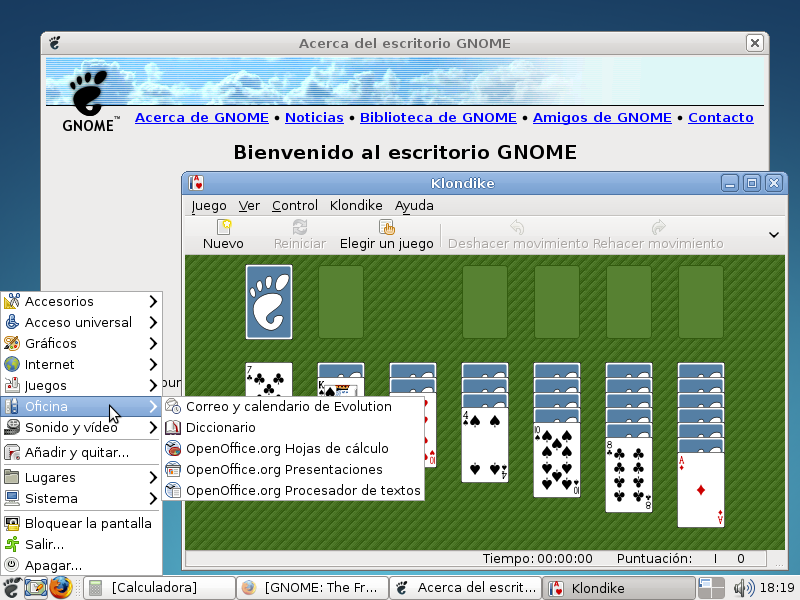Viewport: 800px width, 600px height.
Task: Click the volume speaker icon in tray
Action: pyautogui.click(x=743, y=587)
